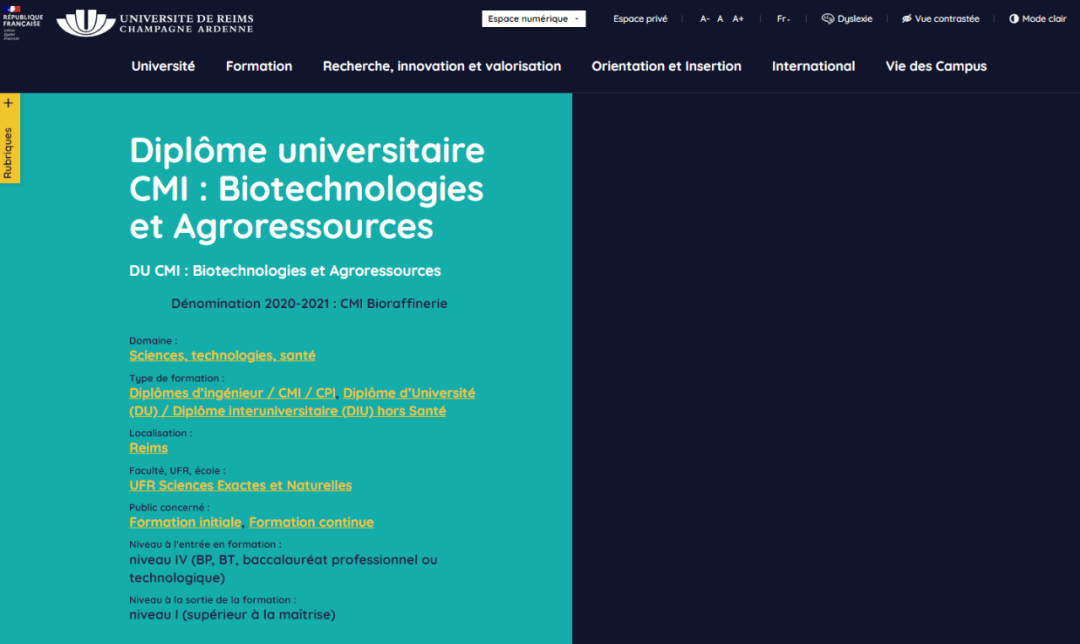This screenshot has height=644, width=1080.
Task: Open the Formation menu
Action: tap(259, 66)
